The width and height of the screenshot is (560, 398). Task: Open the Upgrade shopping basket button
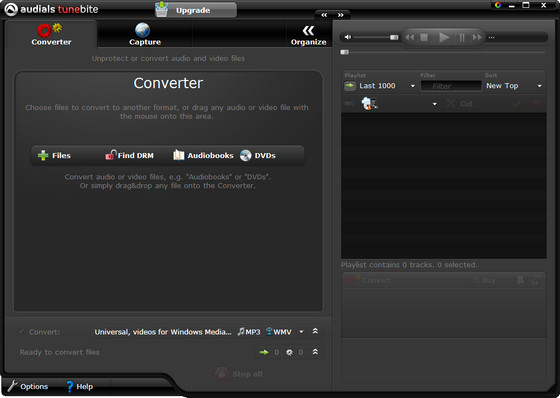click(x=196, y=10)
